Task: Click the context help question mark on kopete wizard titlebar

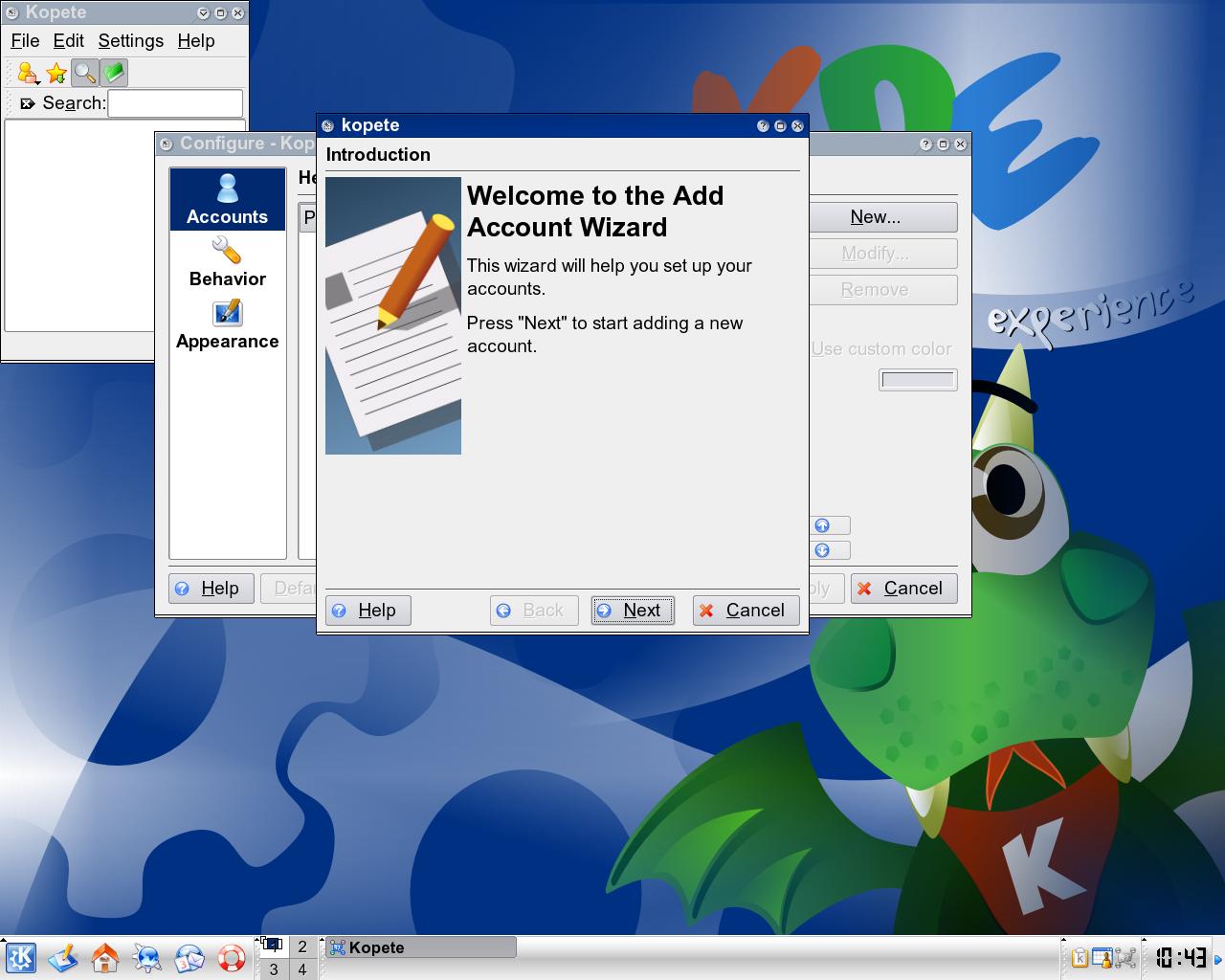Action: [763, 126]
